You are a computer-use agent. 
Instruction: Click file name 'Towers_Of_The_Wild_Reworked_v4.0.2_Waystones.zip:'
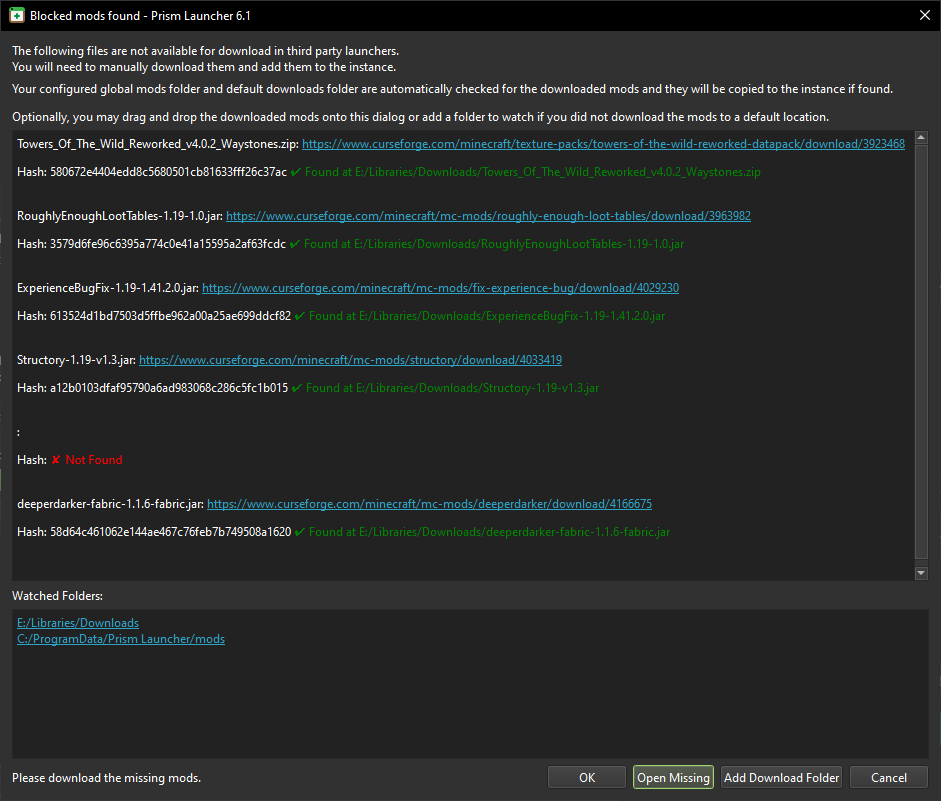158,144
